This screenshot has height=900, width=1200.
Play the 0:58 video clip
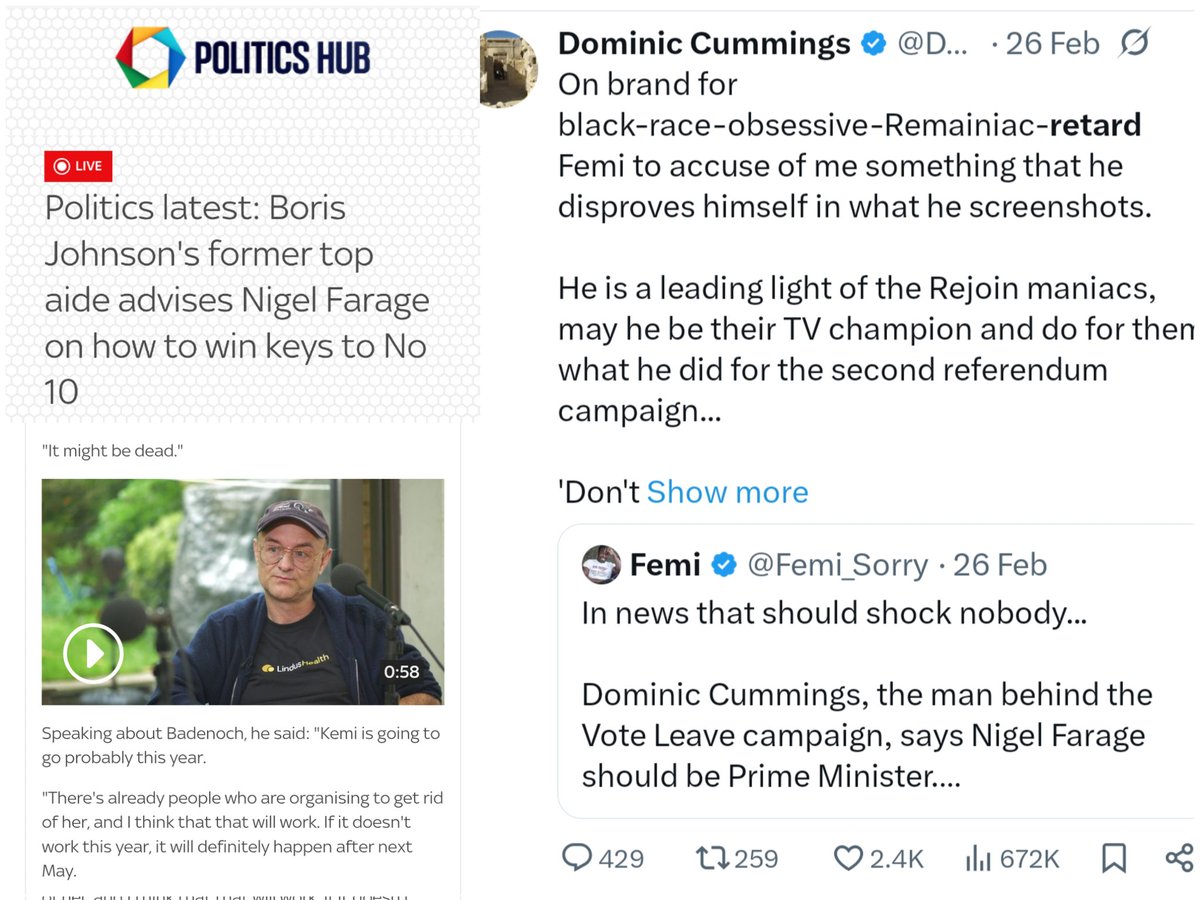93,653
